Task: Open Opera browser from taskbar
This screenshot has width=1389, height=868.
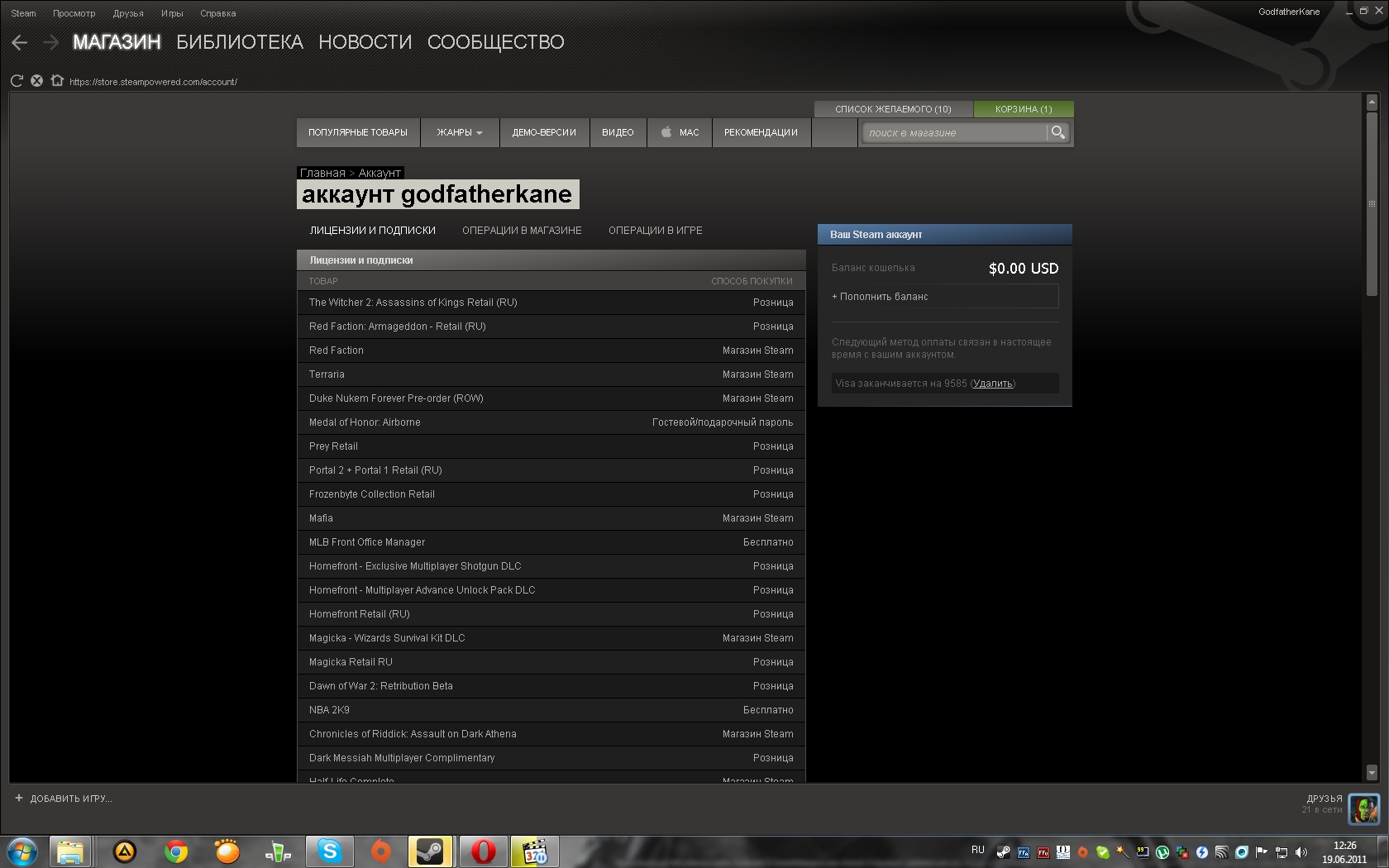Action: click(x=483, y=851)
